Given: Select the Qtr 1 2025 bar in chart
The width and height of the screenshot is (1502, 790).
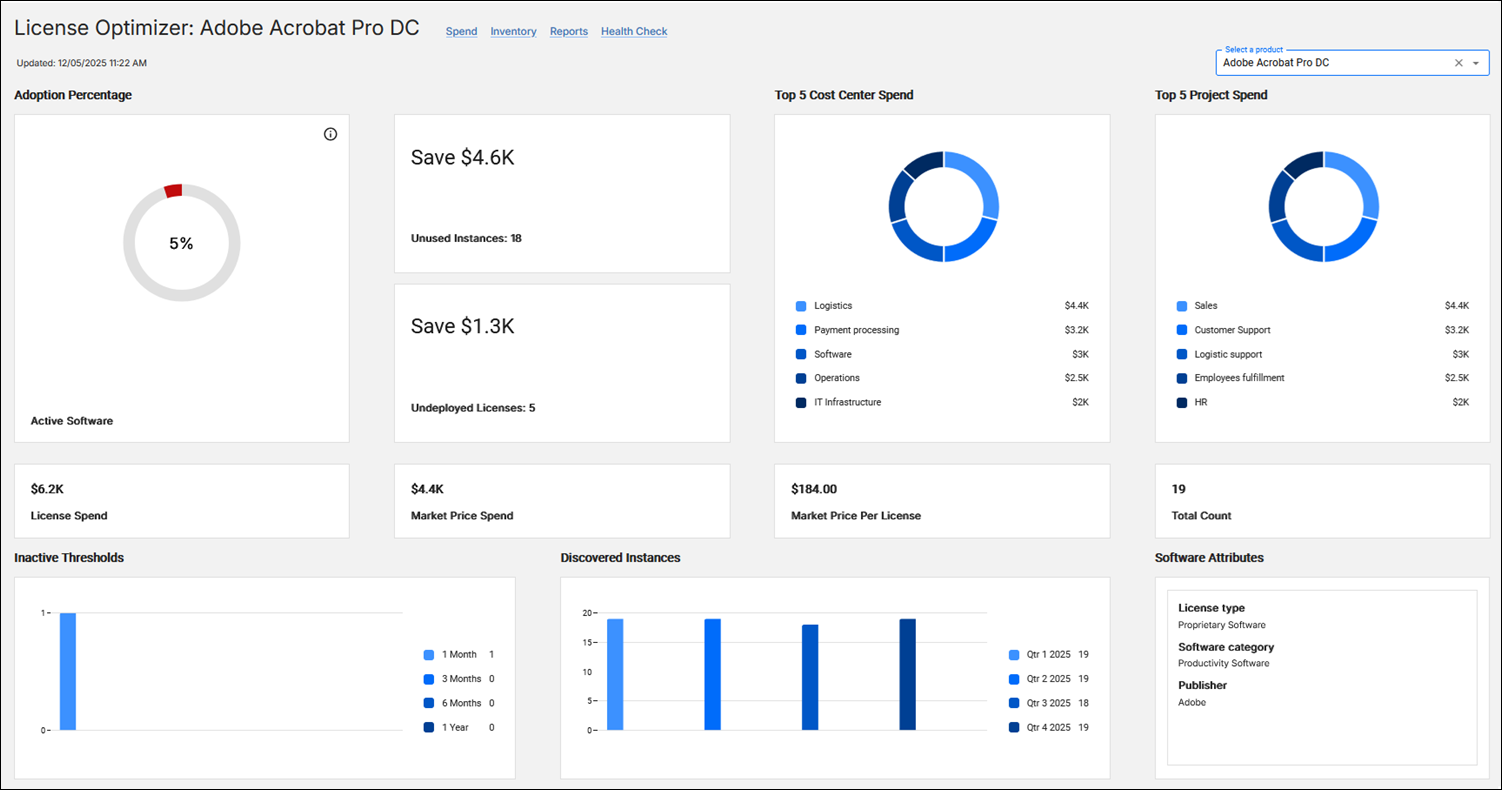Looking at the screenshot, I should 615,674.
